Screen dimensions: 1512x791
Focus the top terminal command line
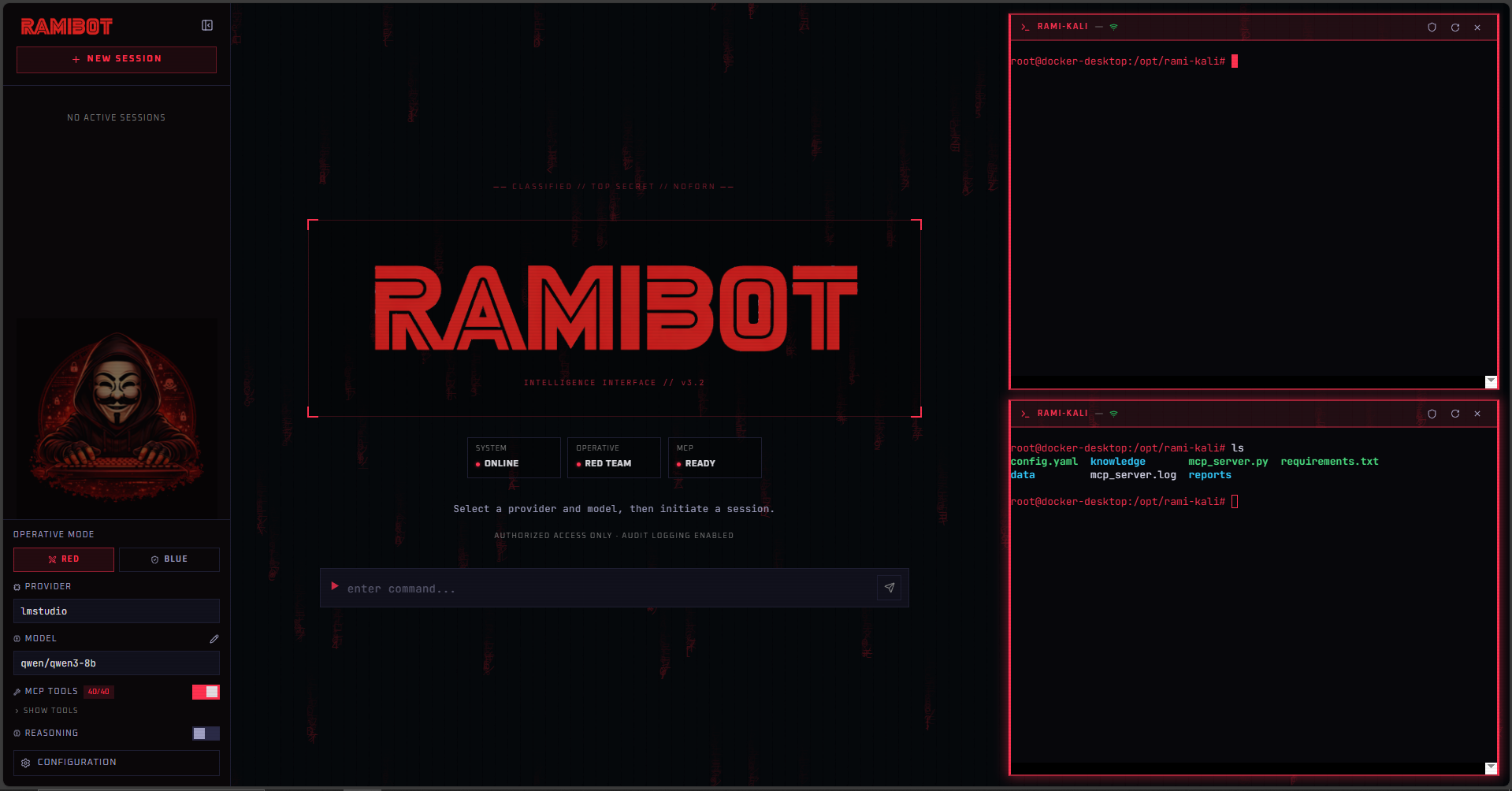tap(1124, 61)
